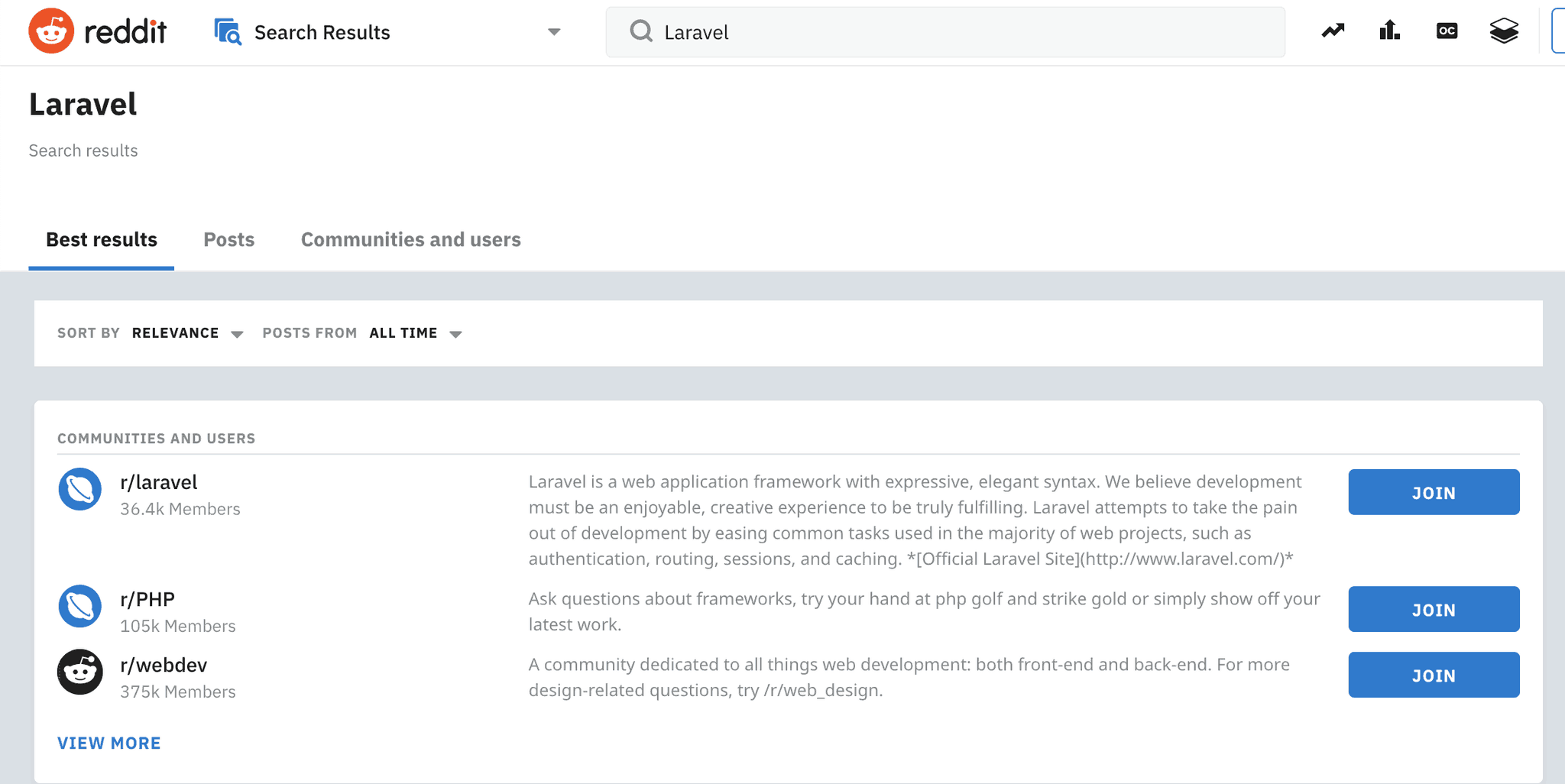Click the r/PHP community avatar
Image resolution: width=1565 pixels, height=784 pixels.
(79, 607)
